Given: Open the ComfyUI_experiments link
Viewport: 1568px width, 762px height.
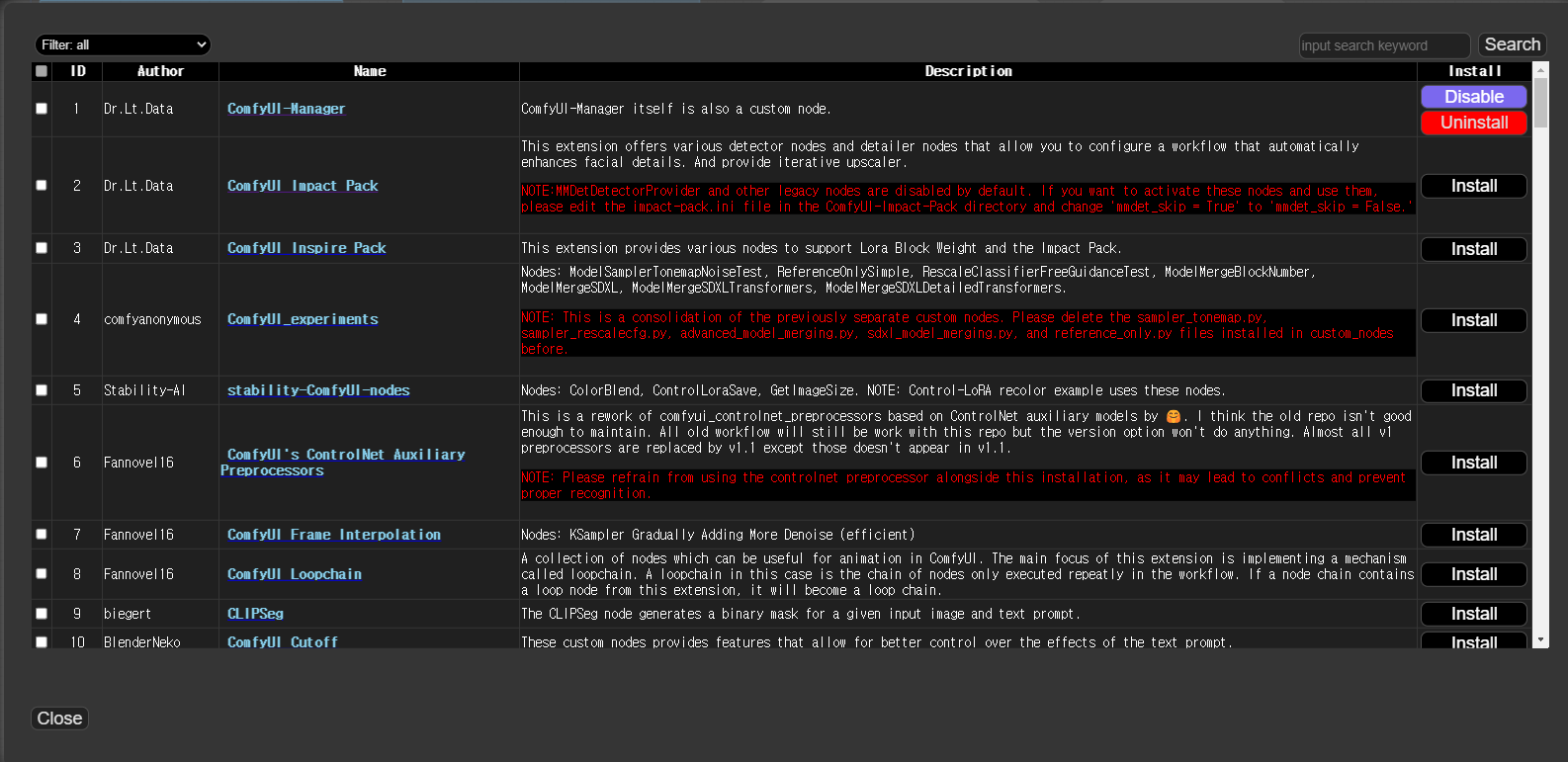Looking at the screenshot, I should pyautogui.click(x=303, y=319).
